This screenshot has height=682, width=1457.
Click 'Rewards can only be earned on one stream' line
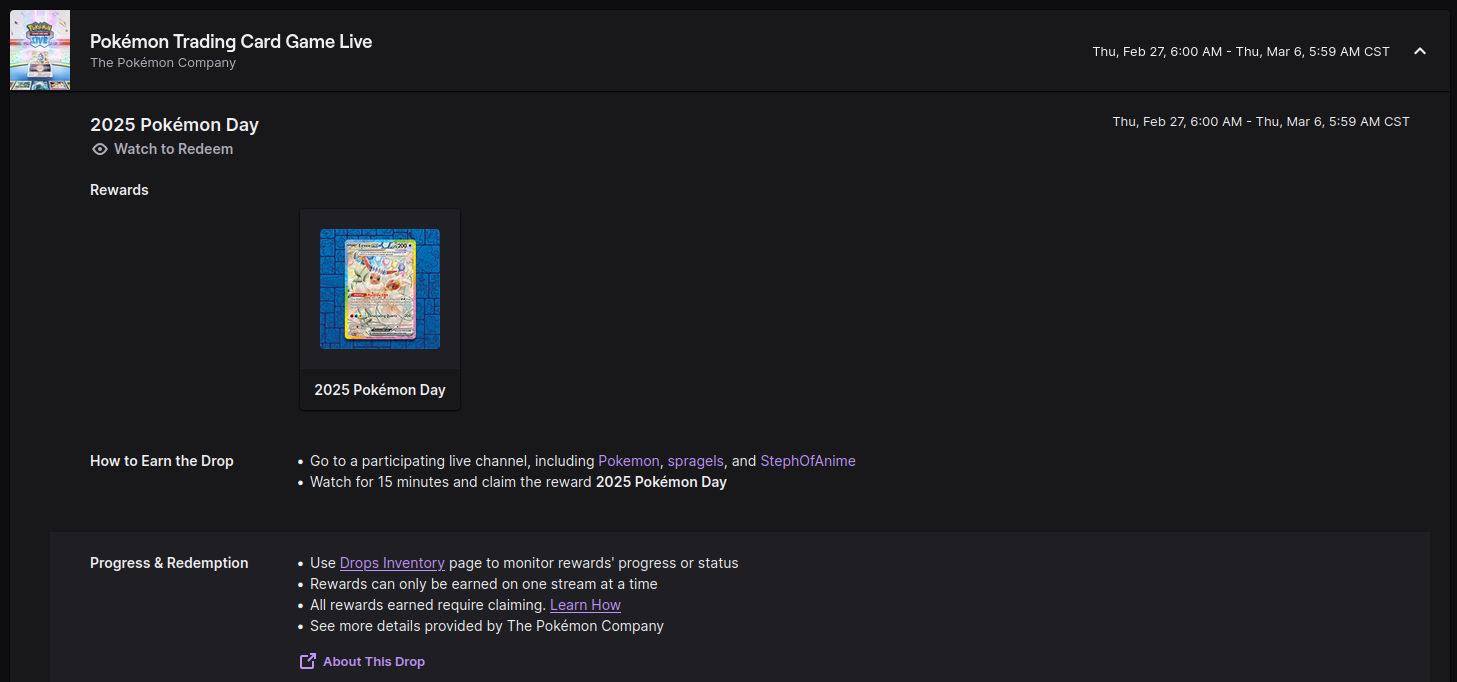point(484,584)
